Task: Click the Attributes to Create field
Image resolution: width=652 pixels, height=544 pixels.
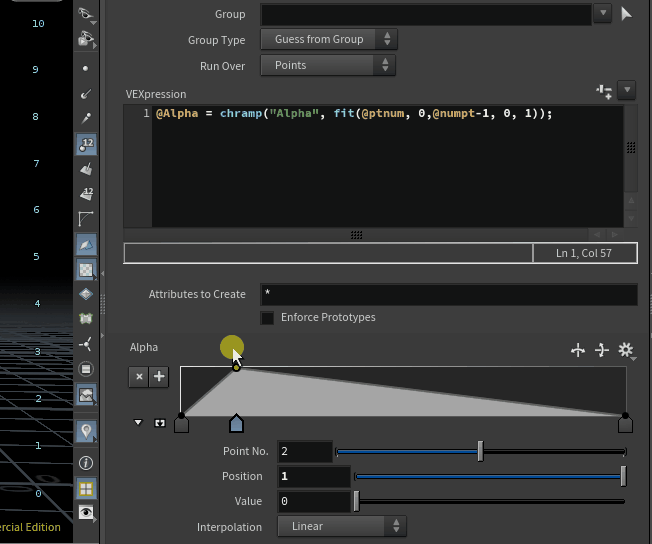Action: click(x=449, y=294)
